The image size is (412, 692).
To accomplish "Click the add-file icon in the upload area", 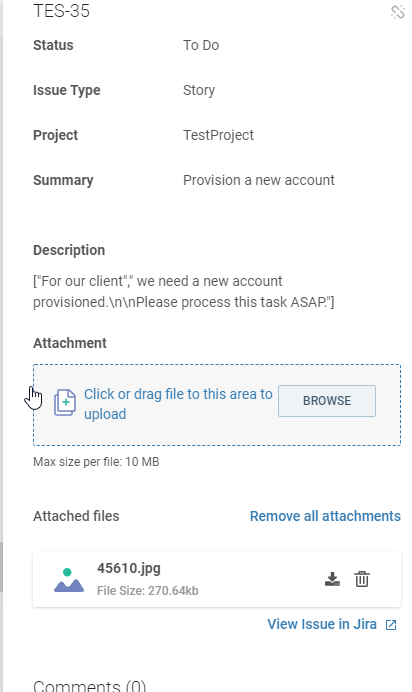I will 65,402.
